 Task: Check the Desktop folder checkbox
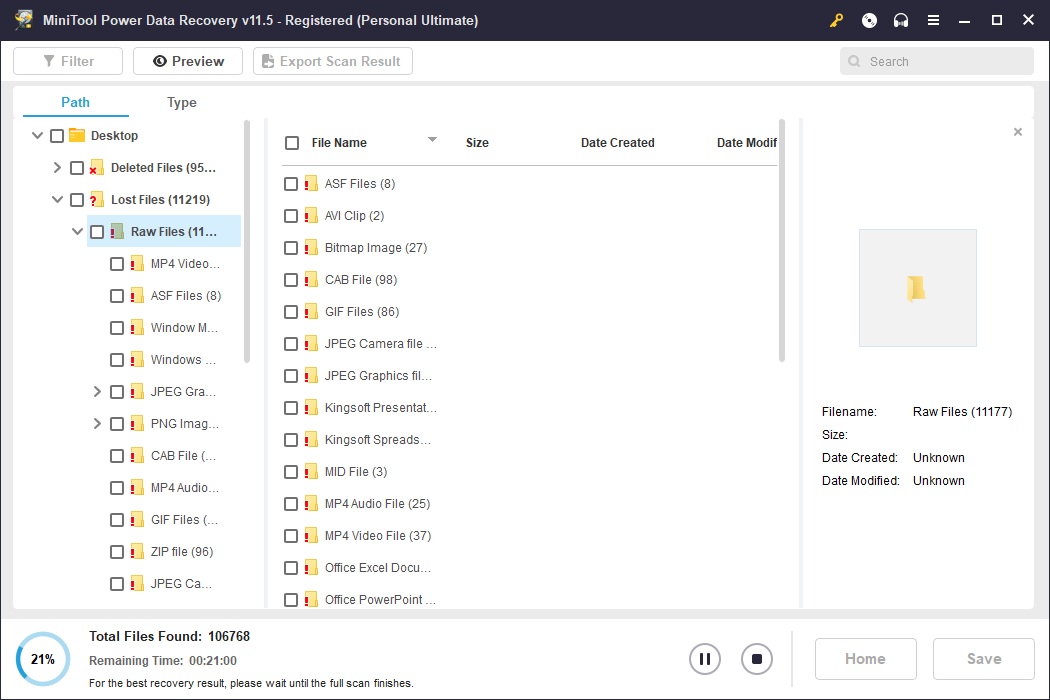(x=56, y=135)
